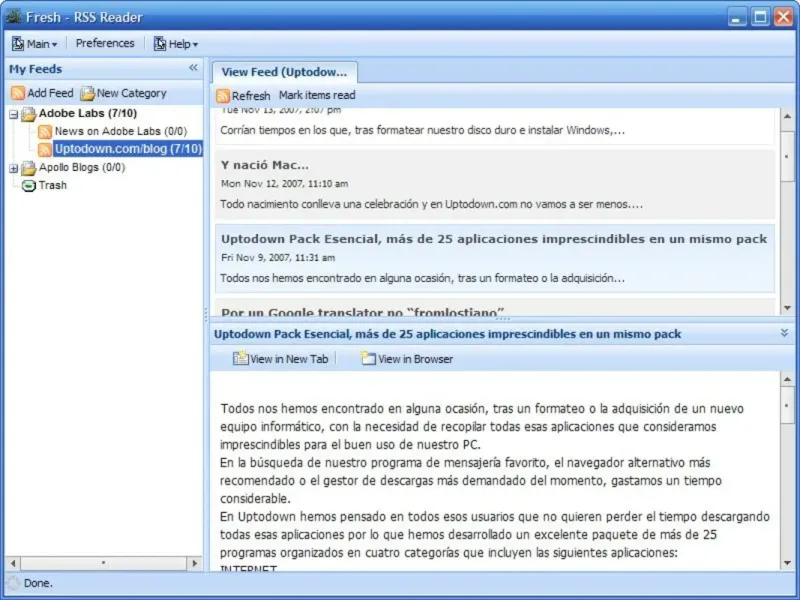Click the Help menu icon

coord(160,44)
